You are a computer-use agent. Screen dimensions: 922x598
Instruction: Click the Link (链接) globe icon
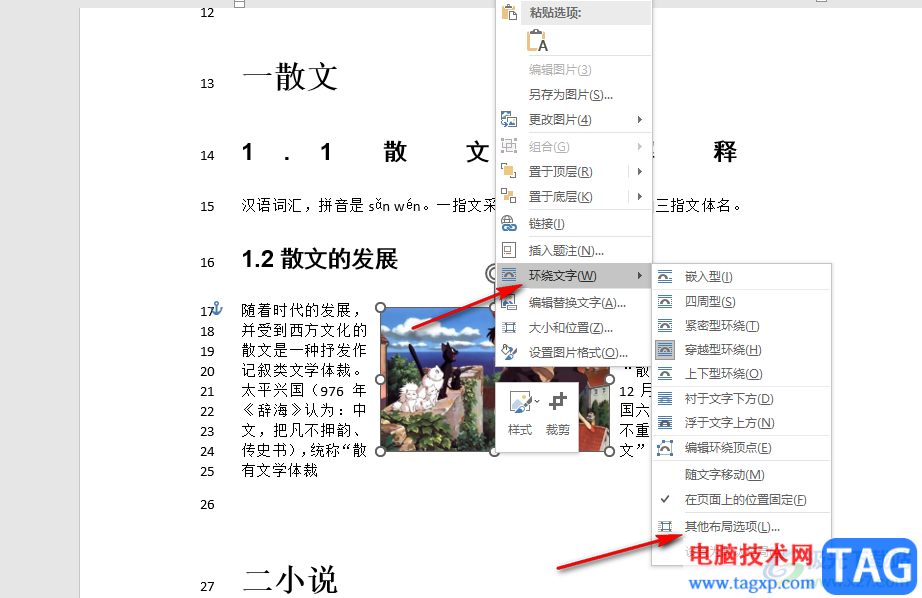509,223
